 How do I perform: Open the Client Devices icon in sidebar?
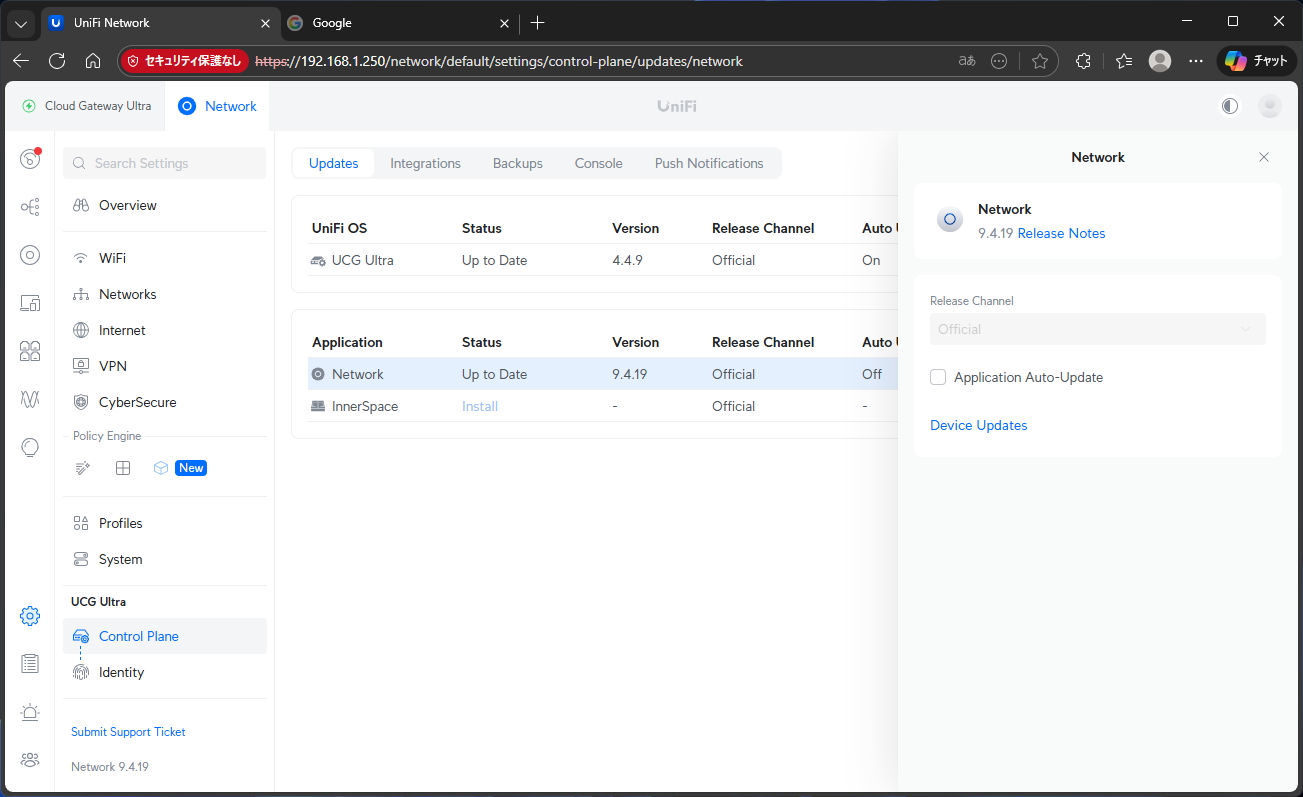click(x=30, y=303)
